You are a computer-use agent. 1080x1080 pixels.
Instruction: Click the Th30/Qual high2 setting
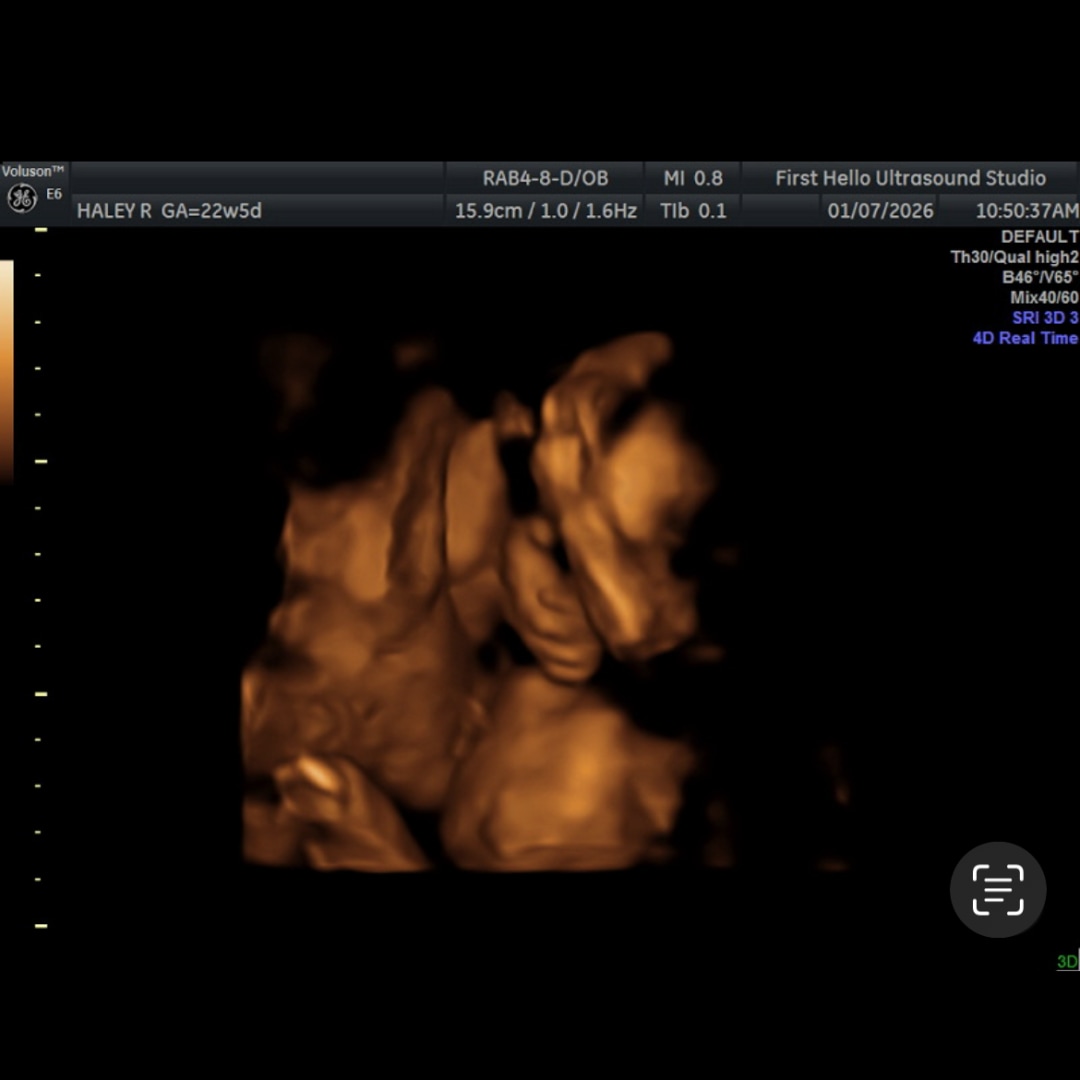[x=1013, y=257]
